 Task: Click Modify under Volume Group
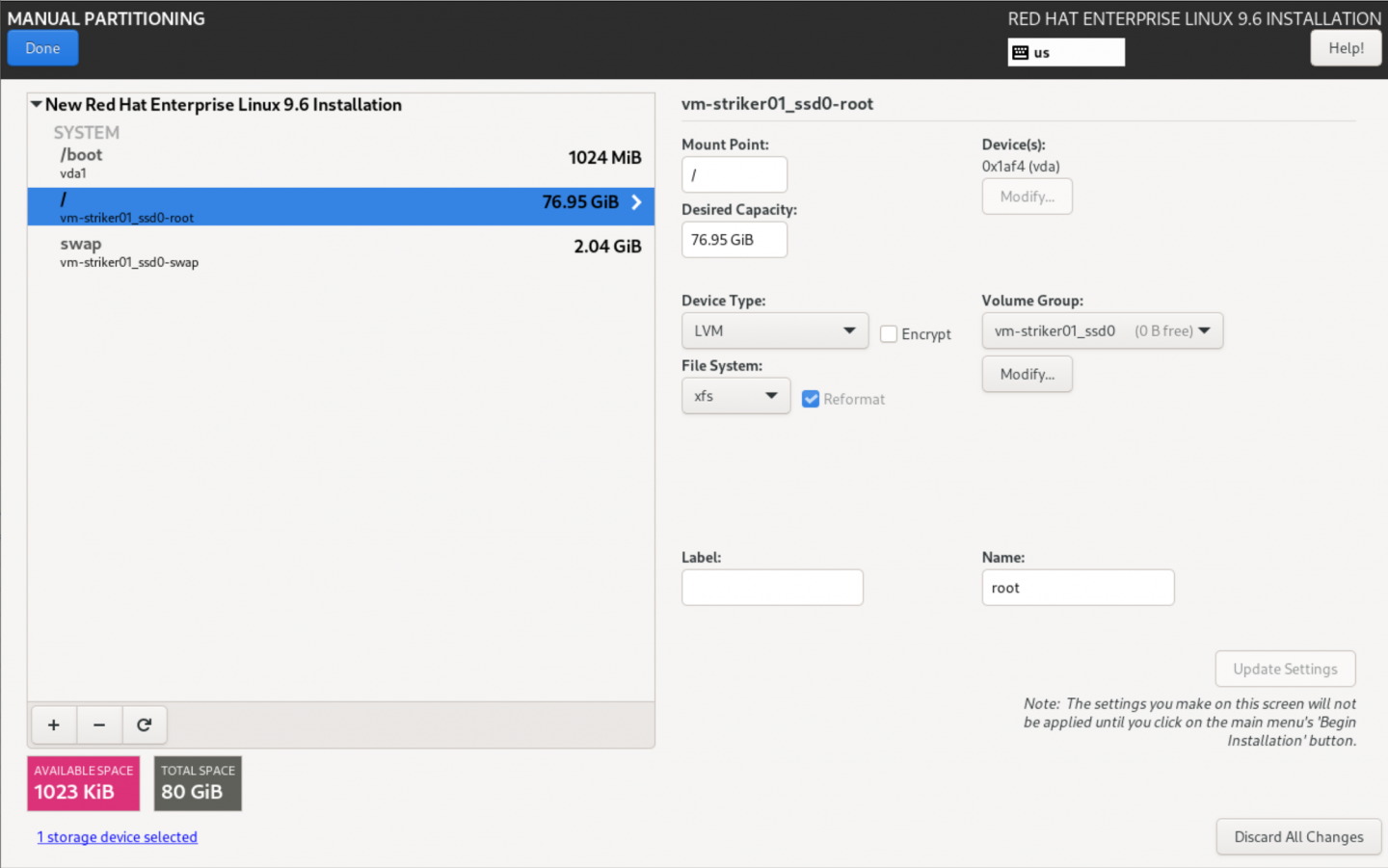[1027, 374]
